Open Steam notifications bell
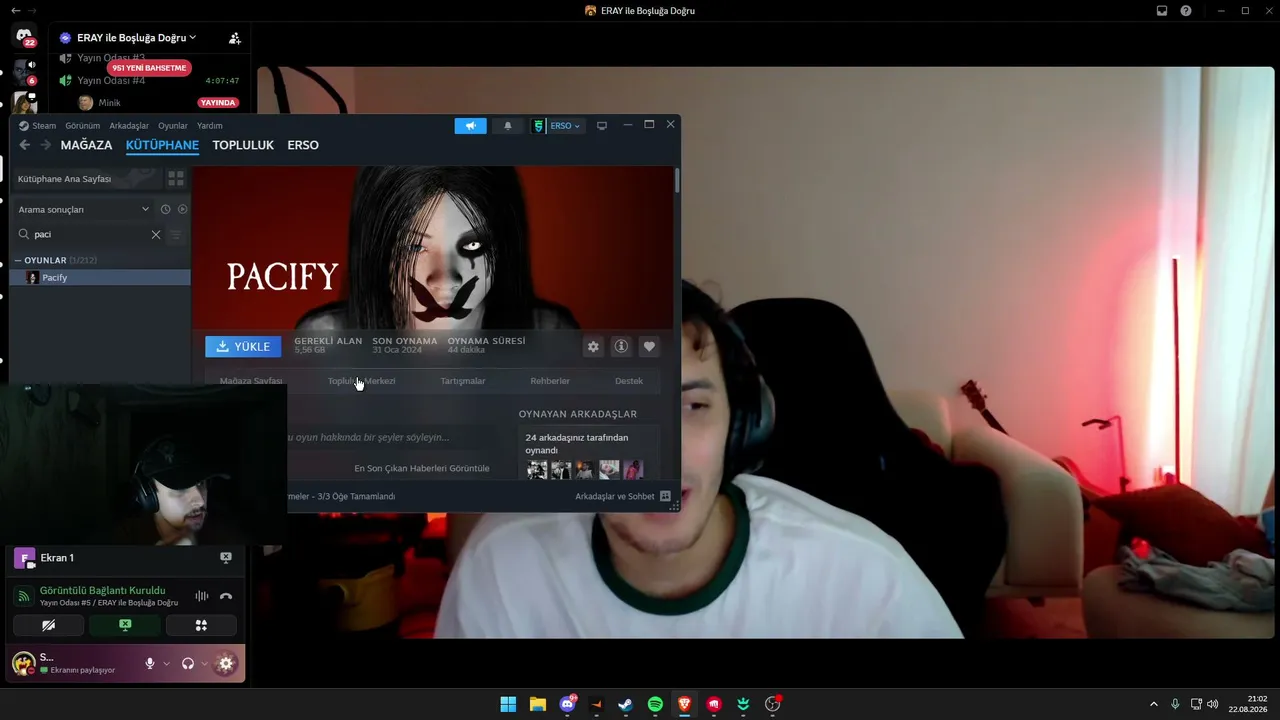The image size is (1280, 720). 507,126
